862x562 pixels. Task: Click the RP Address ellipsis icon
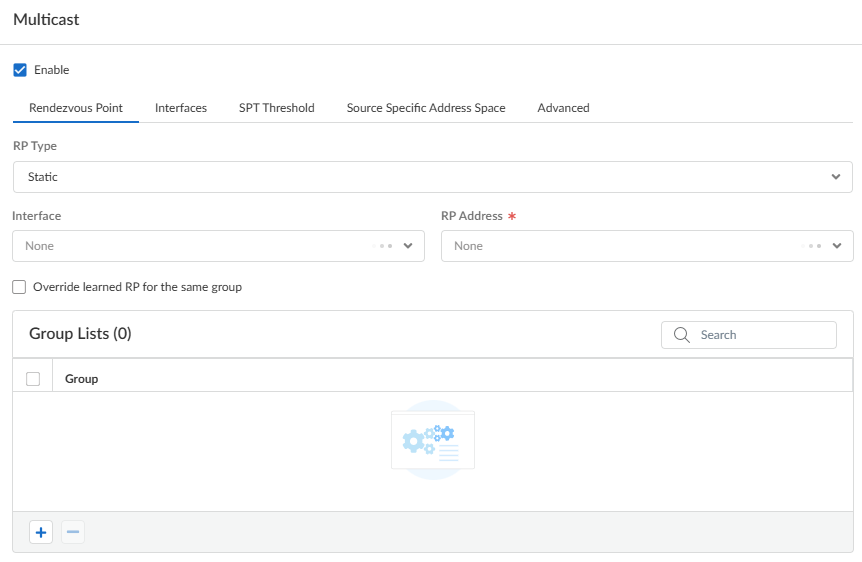811,246
